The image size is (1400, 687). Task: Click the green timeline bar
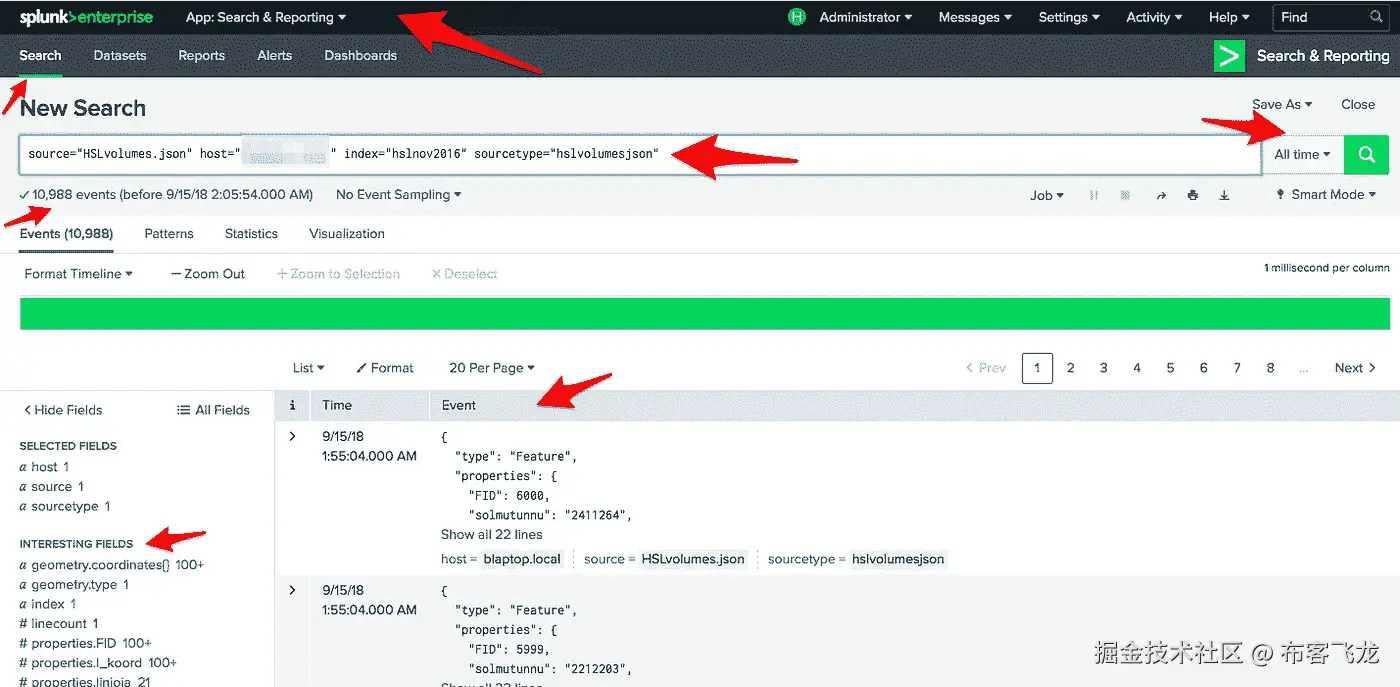point(705,313)
